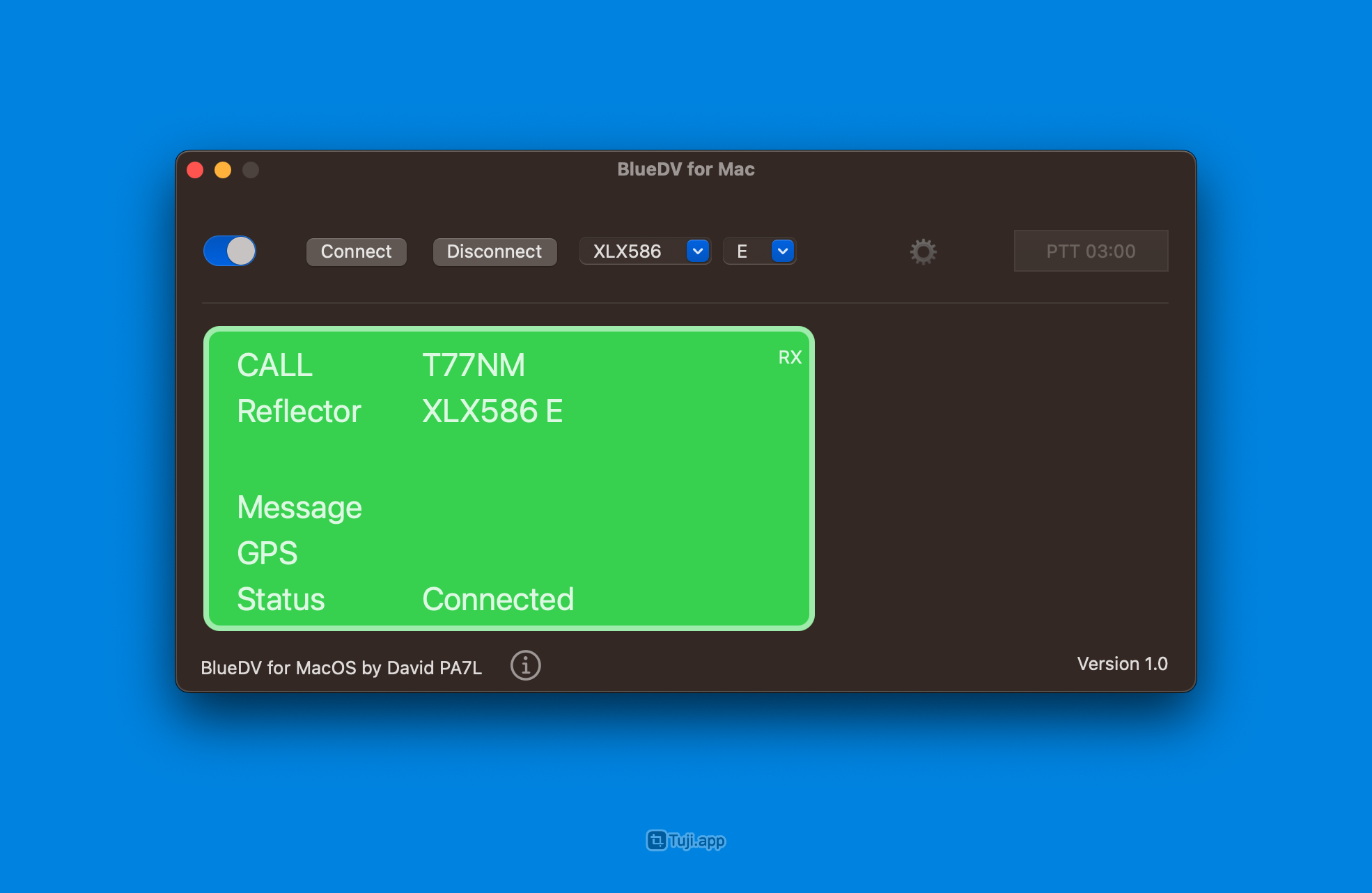Click the yellow minimize window button
This screenshot has height=893, width=1372.
click(223, 170)
